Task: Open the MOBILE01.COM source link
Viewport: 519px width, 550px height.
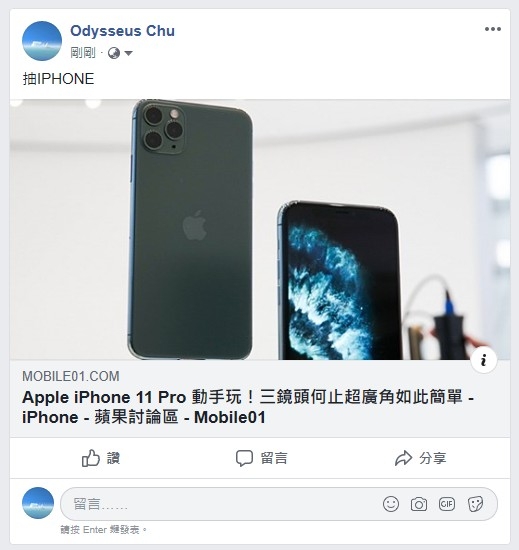Action: [70, 376]
